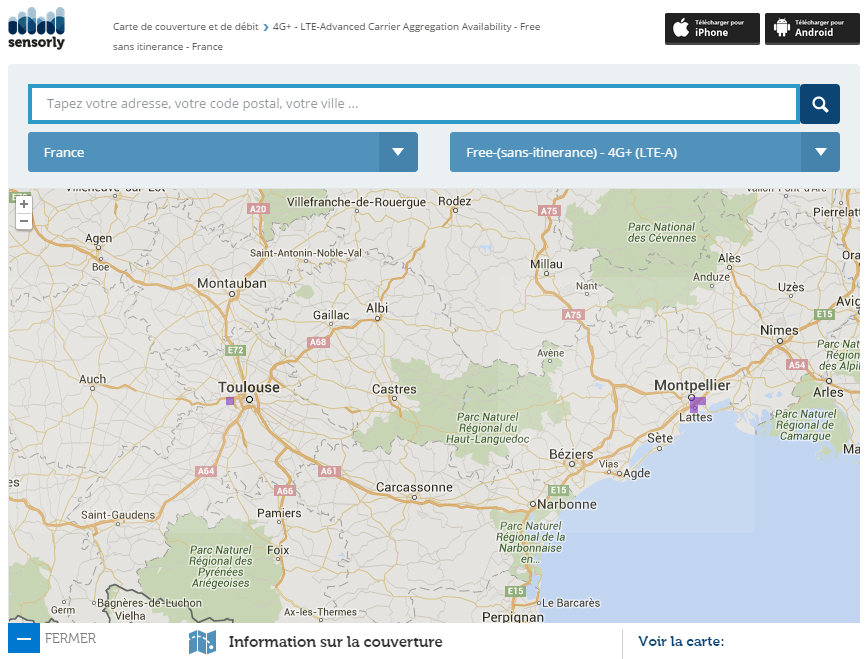The image size is (866, 659).
Task: Click the Carcassonne city label on the map
Action: coord(414,487)
